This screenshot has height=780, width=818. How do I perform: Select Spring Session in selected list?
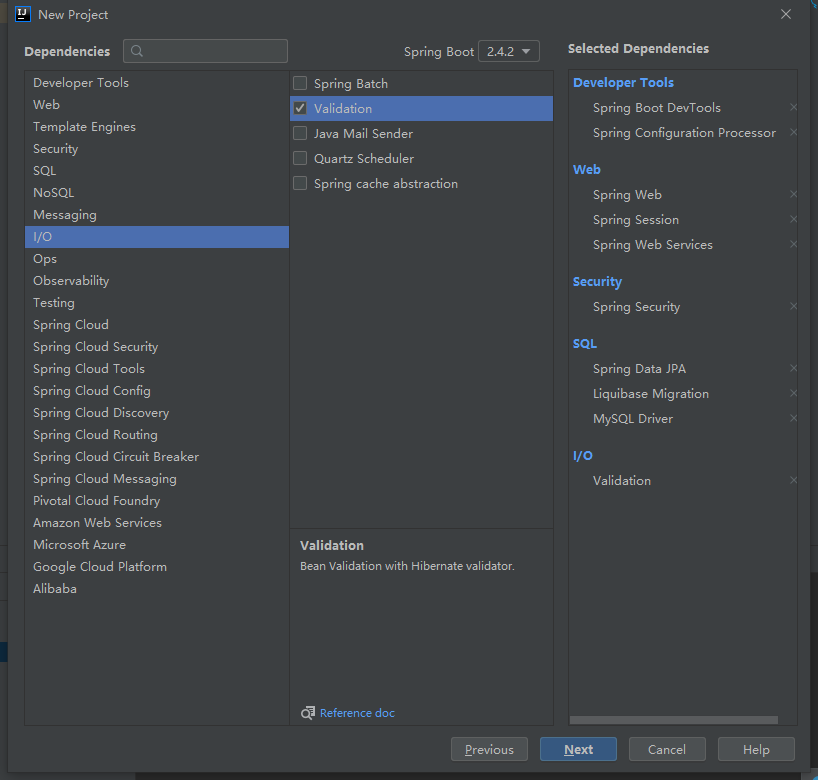point(636,220)
